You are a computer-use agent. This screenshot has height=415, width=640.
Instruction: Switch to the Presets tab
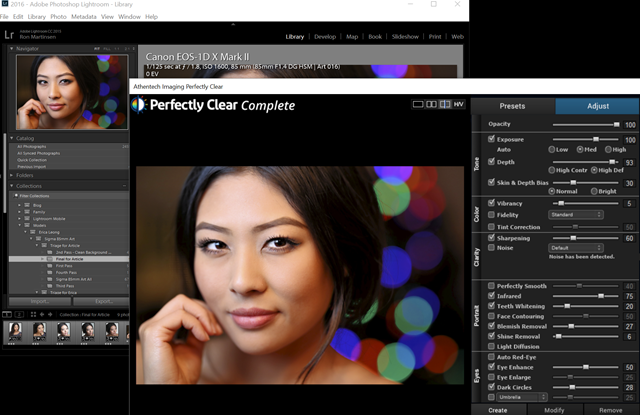tap(513, 106)
